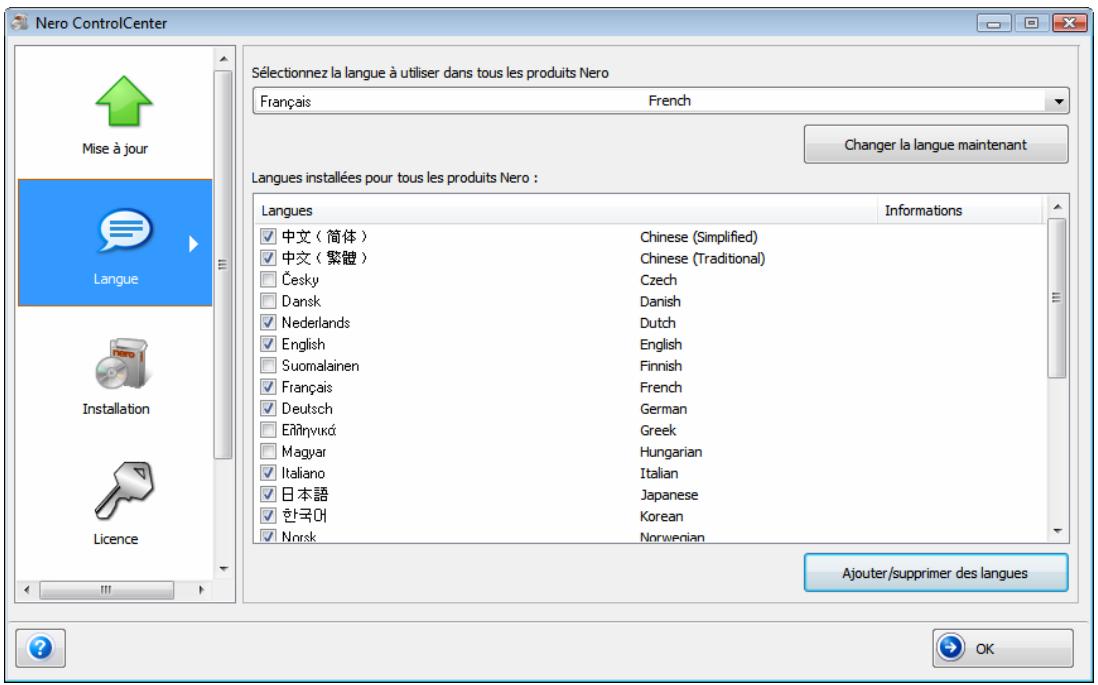Select the Danish row text

[660, 301]
